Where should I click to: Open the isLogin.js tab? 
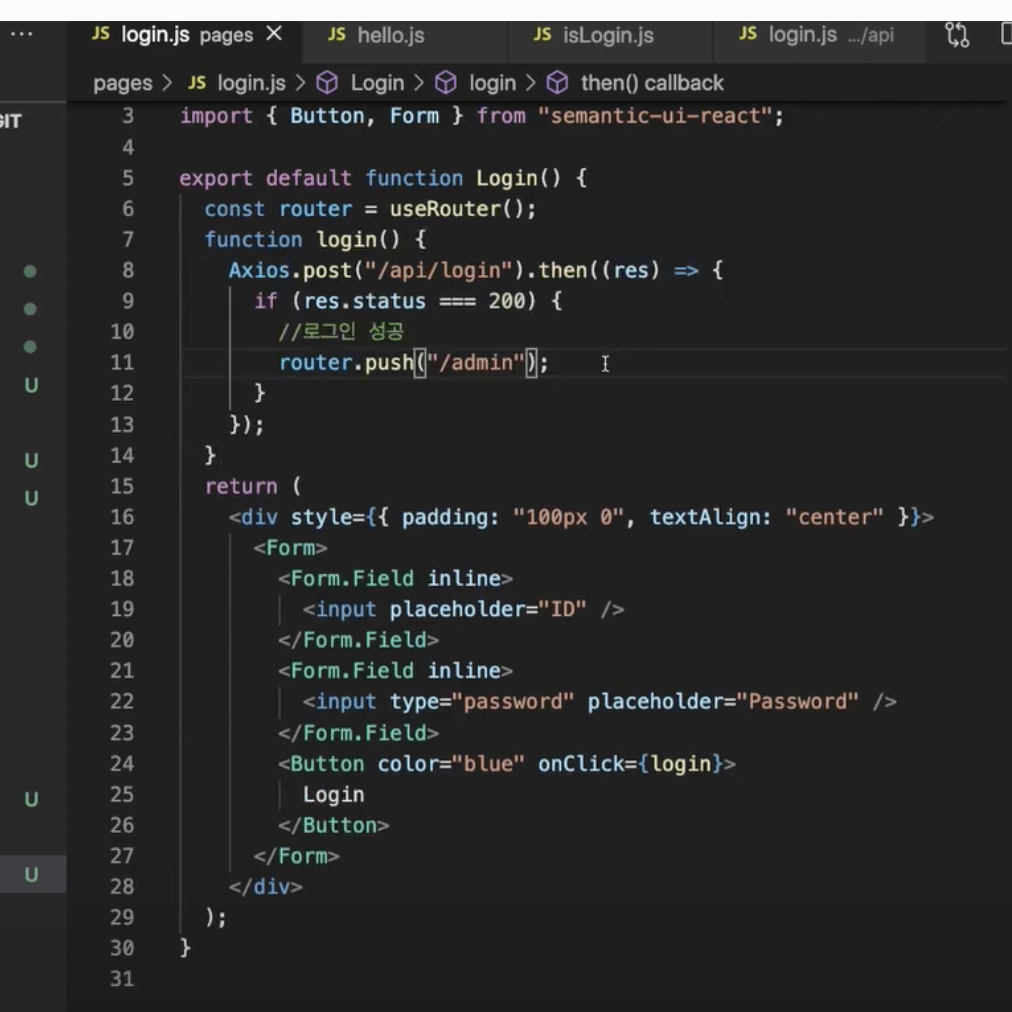point(610,35)
